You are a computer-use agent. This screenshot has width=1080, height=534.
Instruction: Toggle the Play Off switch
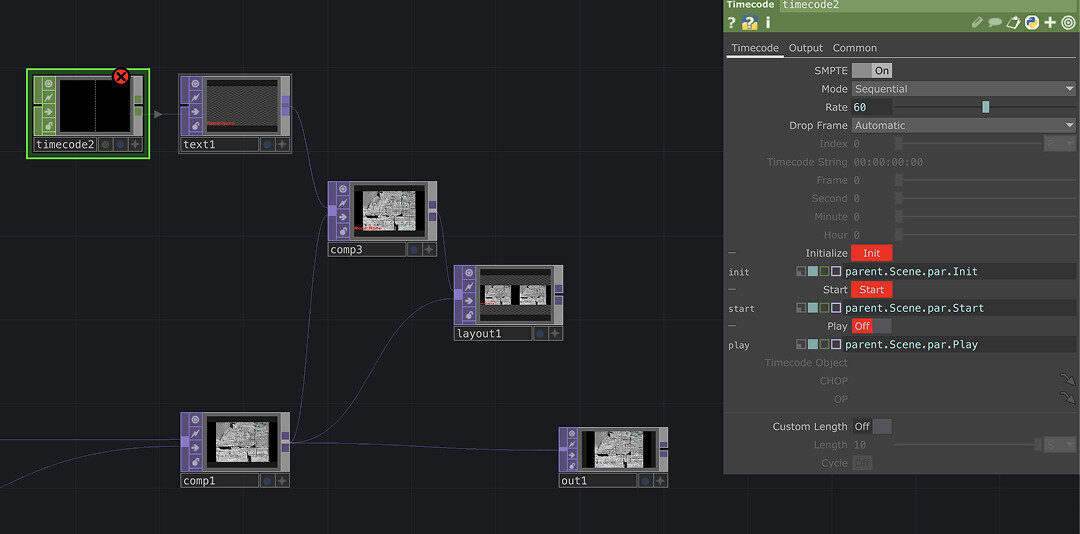(x=872, y=326)
